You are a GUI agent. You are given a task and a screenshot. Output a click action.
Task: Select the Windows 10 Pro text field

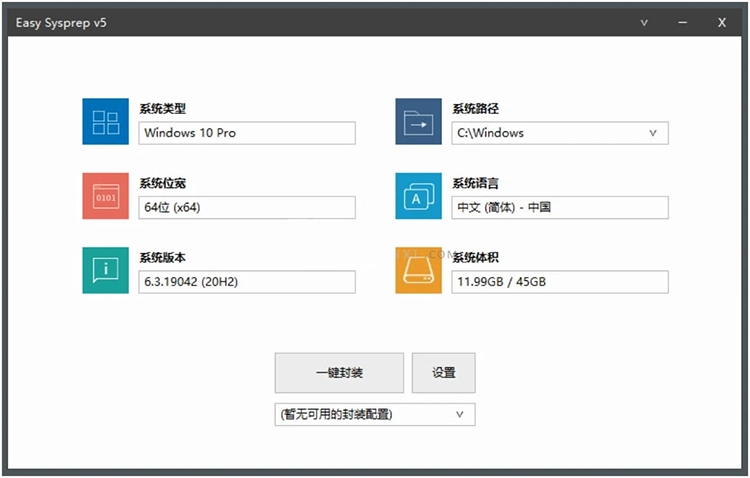(246, 133)
